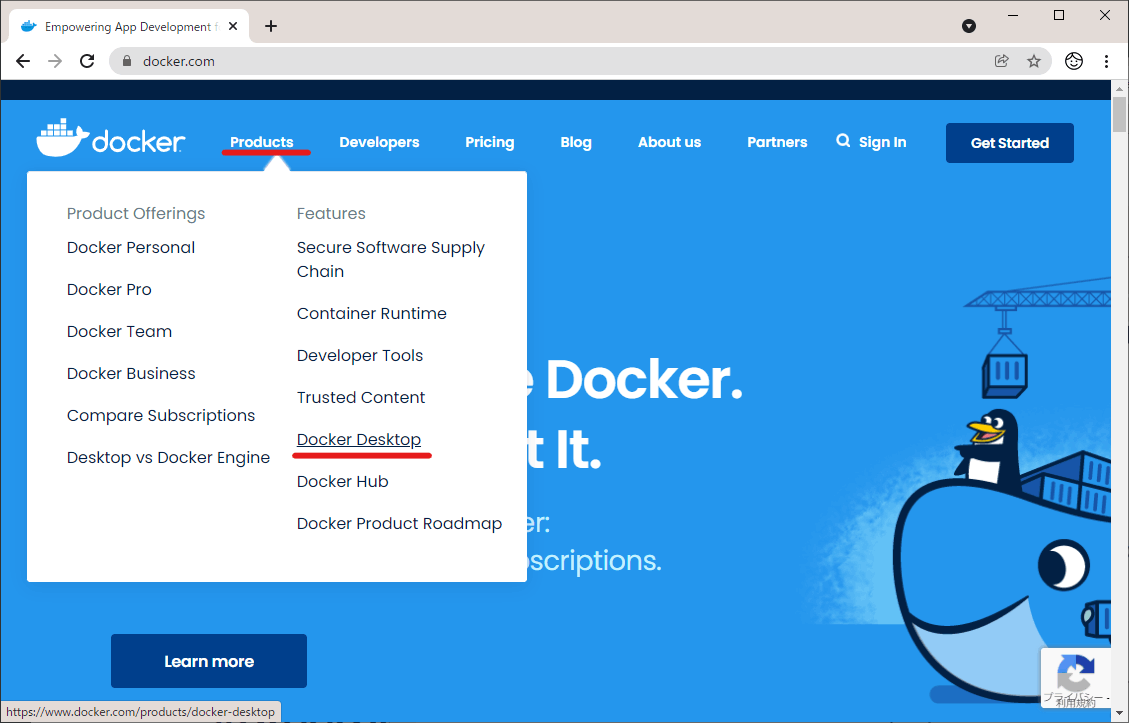The image size is (1129, 723).
Task: Open a new tab with the plus icon
Action: [271, 27]
